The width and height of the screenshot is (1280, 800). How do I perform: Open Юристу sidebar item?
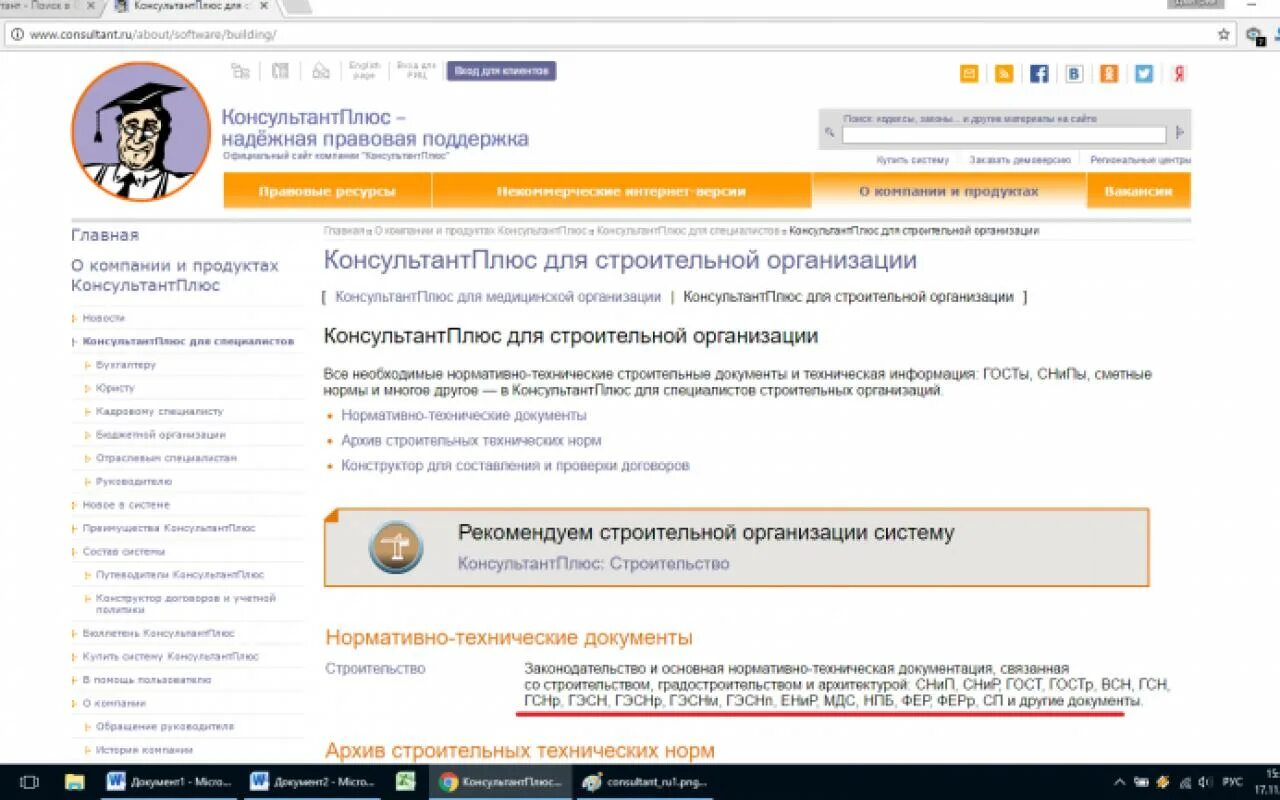pos(115,388)
